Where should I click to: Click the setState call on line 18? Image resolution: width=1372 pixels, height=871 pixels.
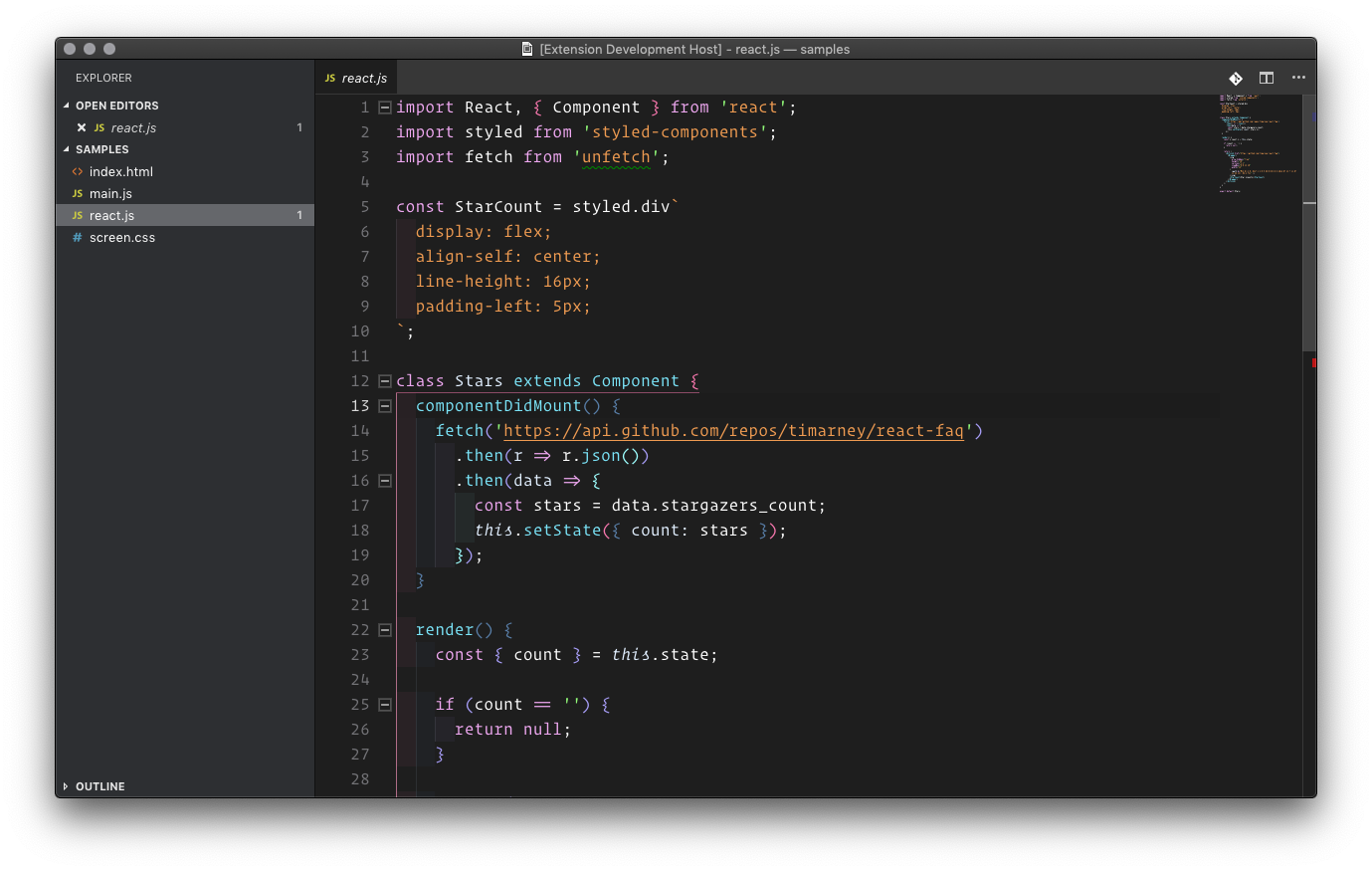click(x=562, y=531)
